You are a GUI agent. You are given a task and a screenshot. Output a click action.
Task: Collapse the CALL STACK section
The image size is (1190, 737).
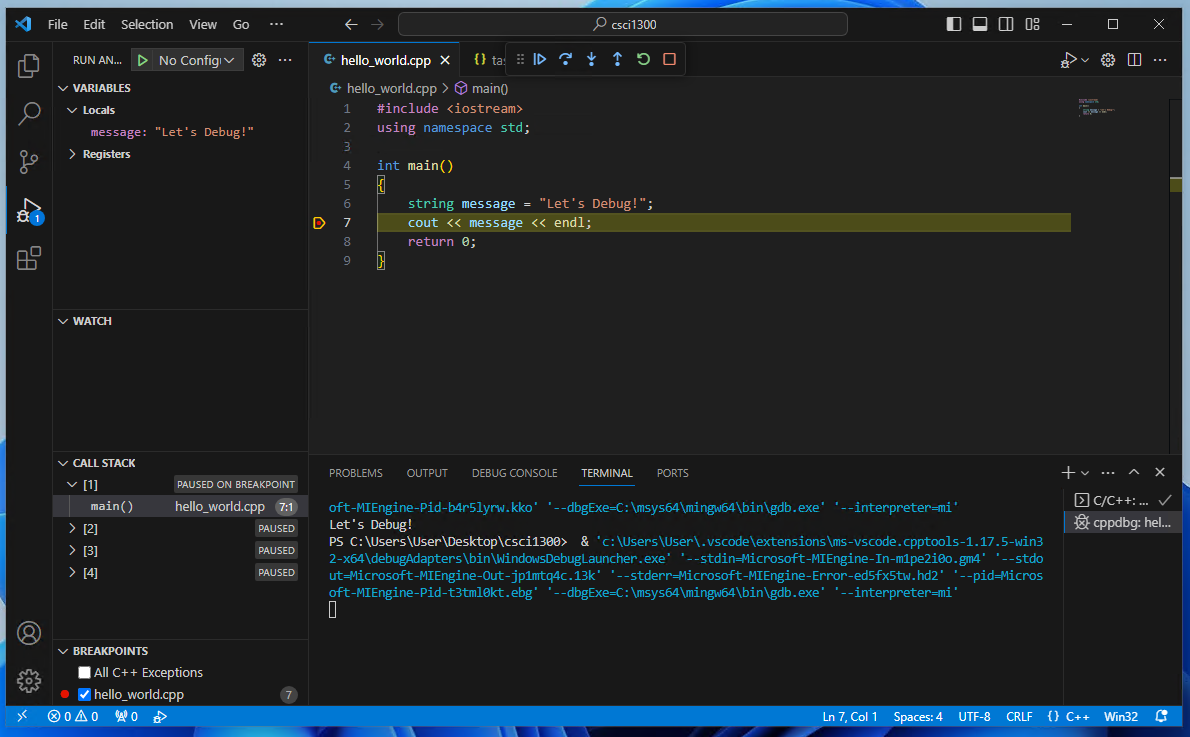click(x=63, y=463)
